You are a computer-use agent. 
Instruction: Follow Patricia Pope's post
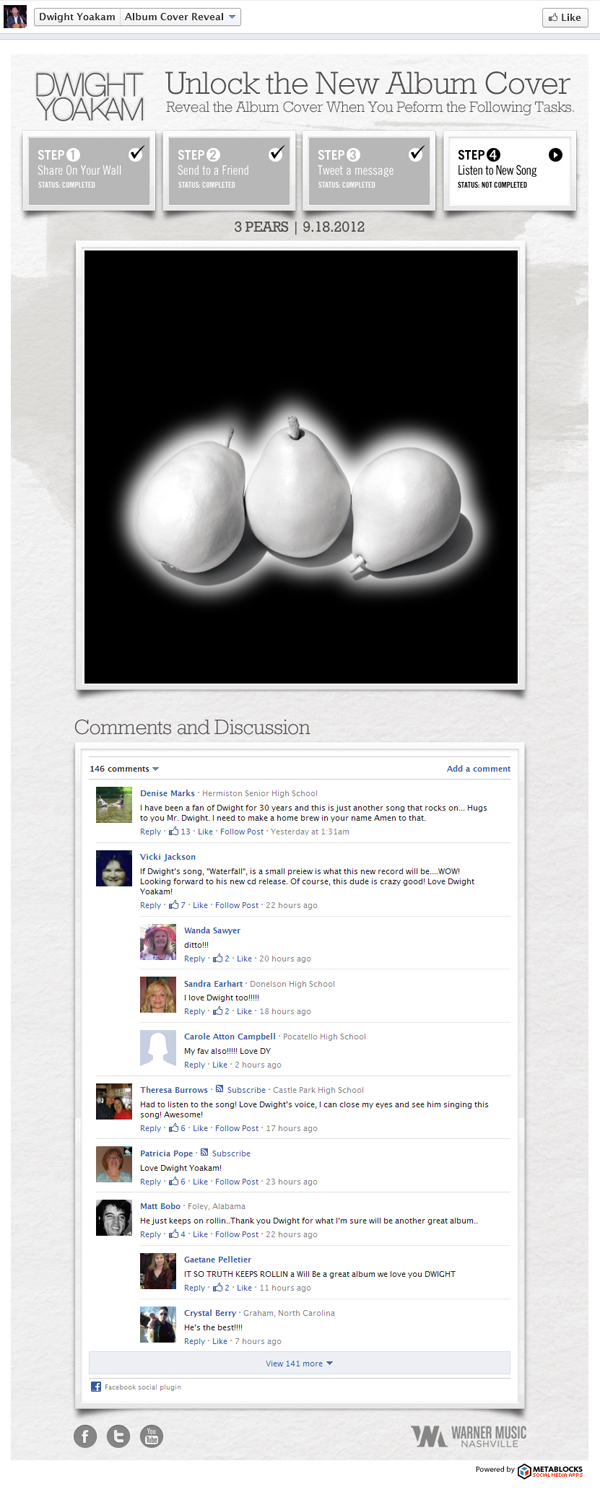point(237,1182)
